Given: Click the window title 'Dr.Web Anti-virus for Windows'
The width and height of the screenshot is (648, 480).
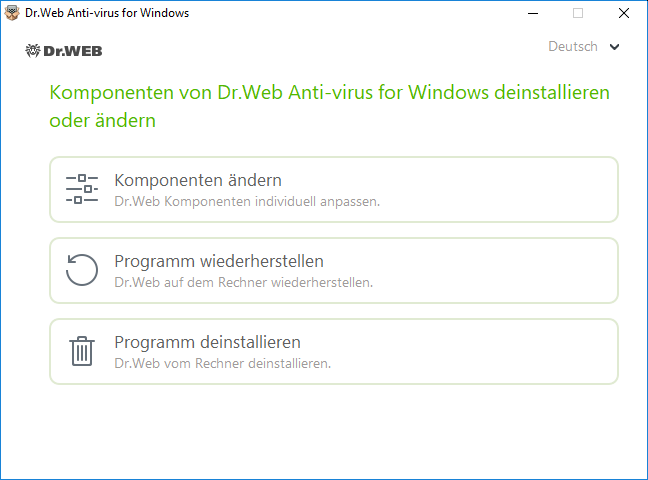Looking at the screenshot, I should point(107,13).
